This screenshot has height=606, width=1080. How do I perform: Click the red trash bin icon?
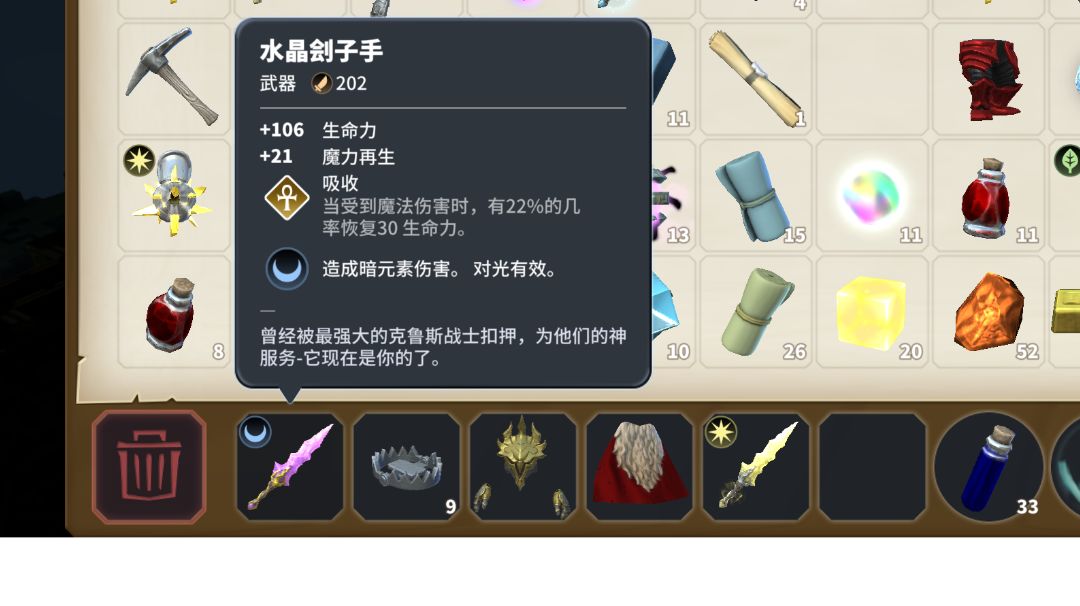[149, 466]
